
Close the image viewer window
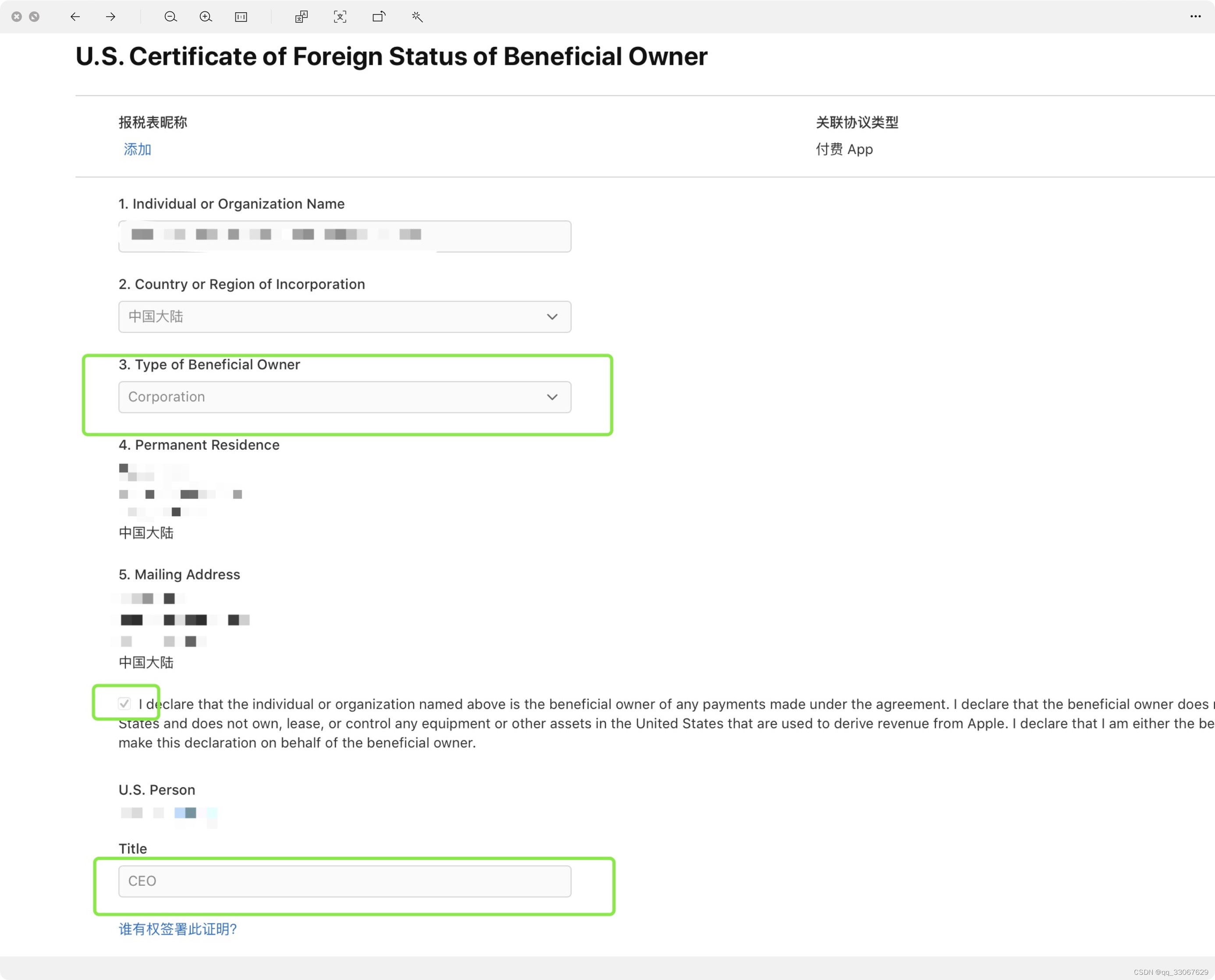click(17, 17)
